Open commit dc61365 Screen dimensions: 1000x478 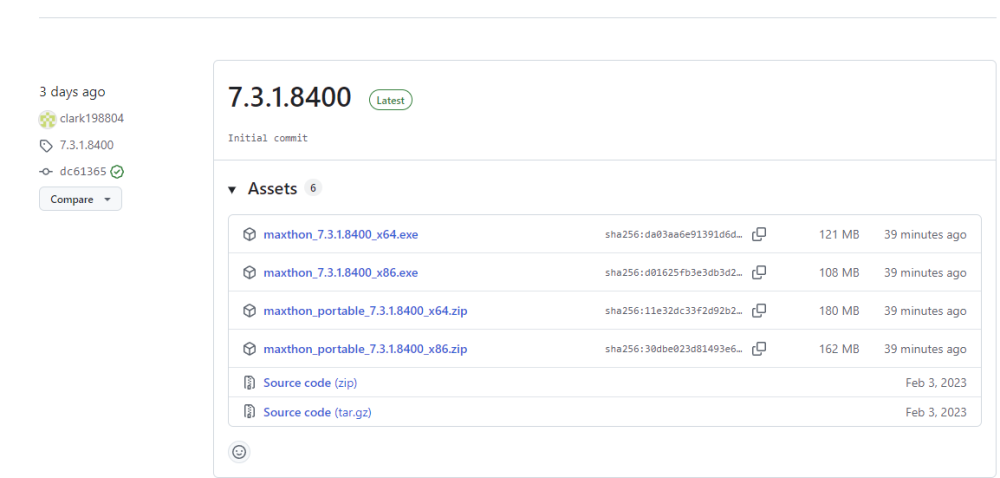pos(83,172)
